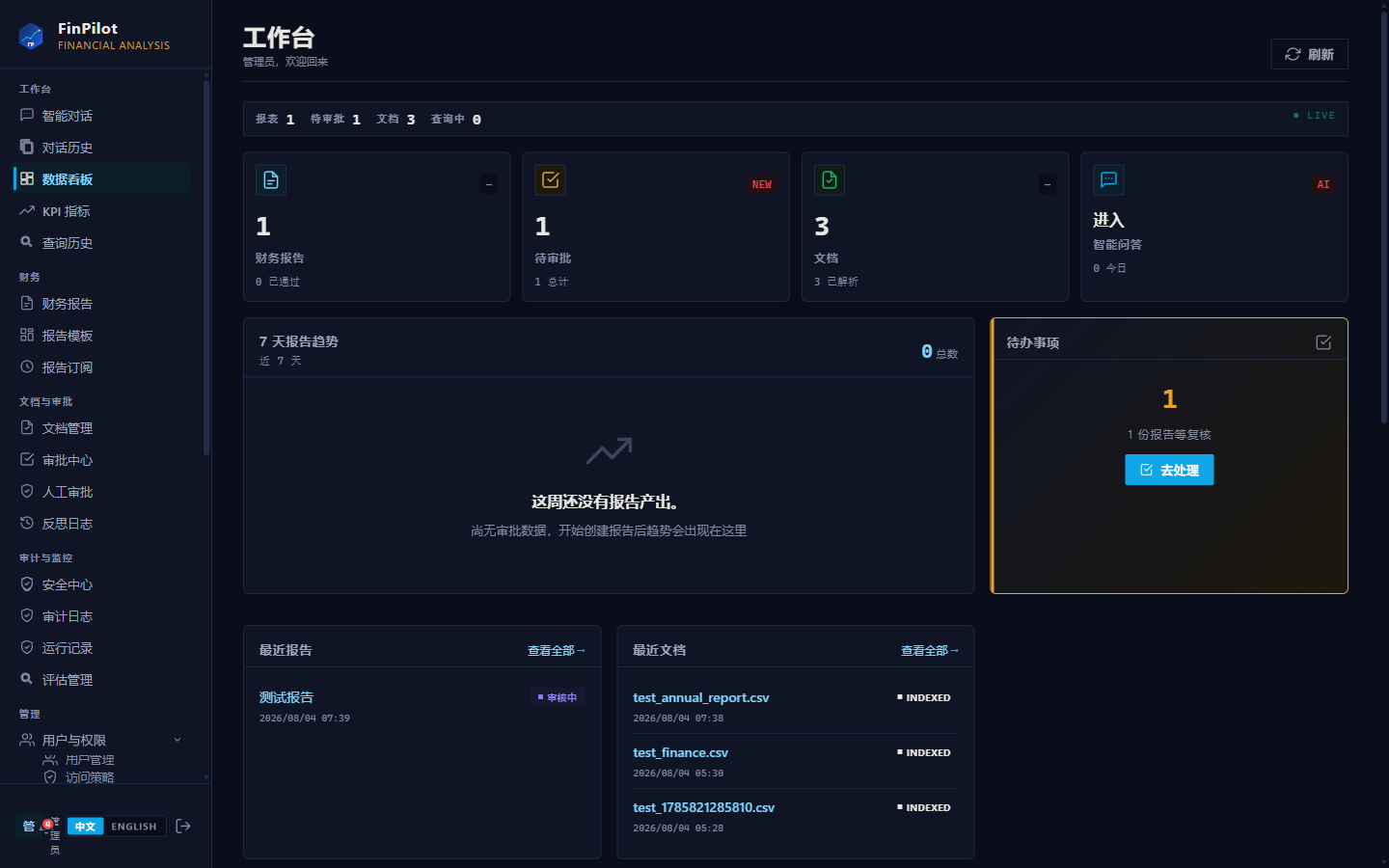Click the 文档 card file-check icon

click(830, 180)
